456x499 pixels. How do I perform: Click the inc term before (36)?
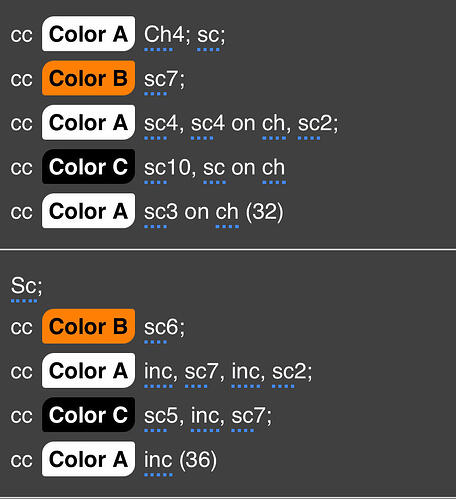tap(159, 460)
